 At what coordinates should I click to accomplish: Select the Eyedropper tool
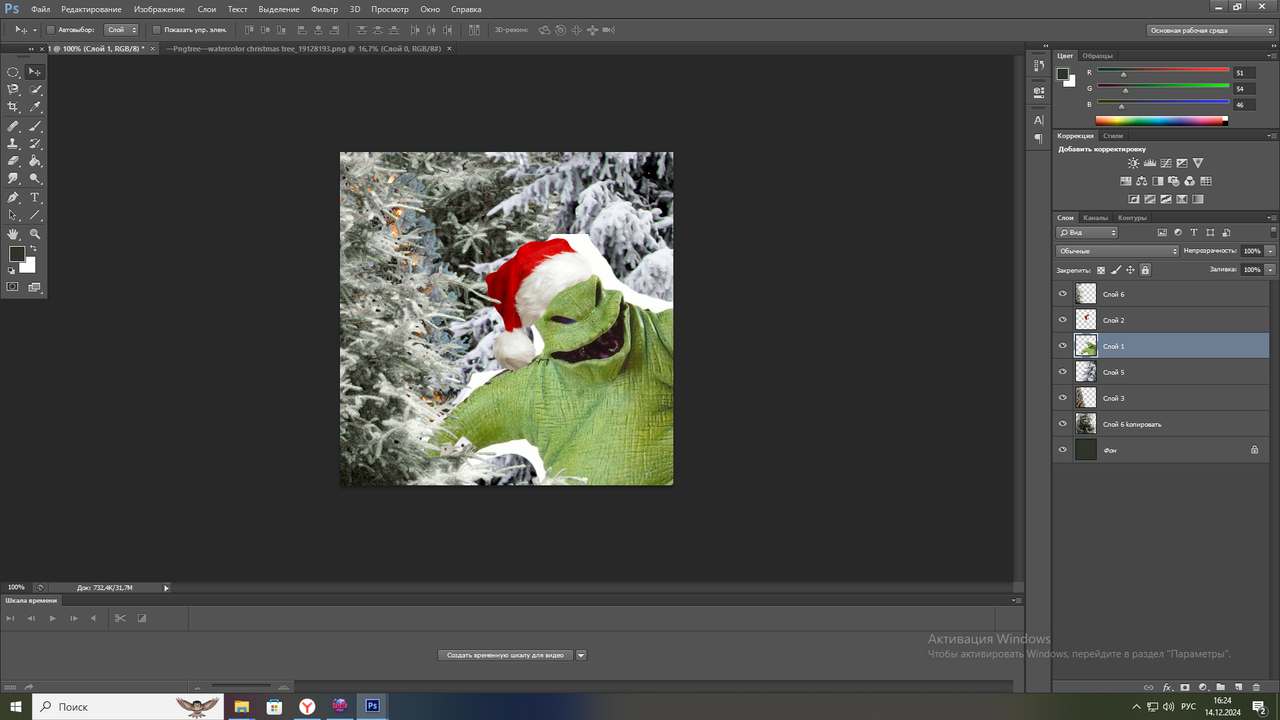35,106
